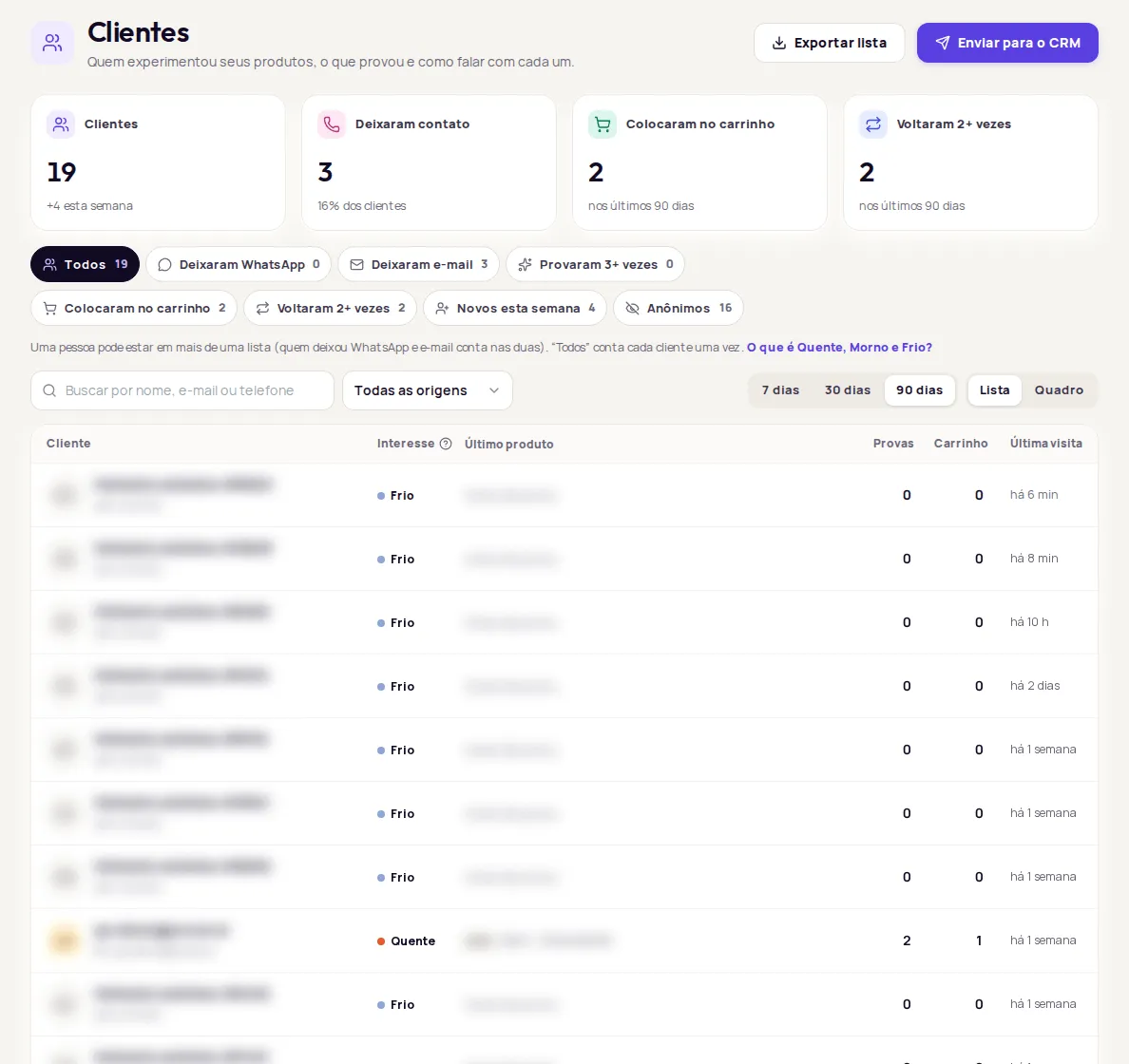1129x1064 pixels.
Task: Click the cart icon in Colocaram no carrinho card
Action: [603, 124]
